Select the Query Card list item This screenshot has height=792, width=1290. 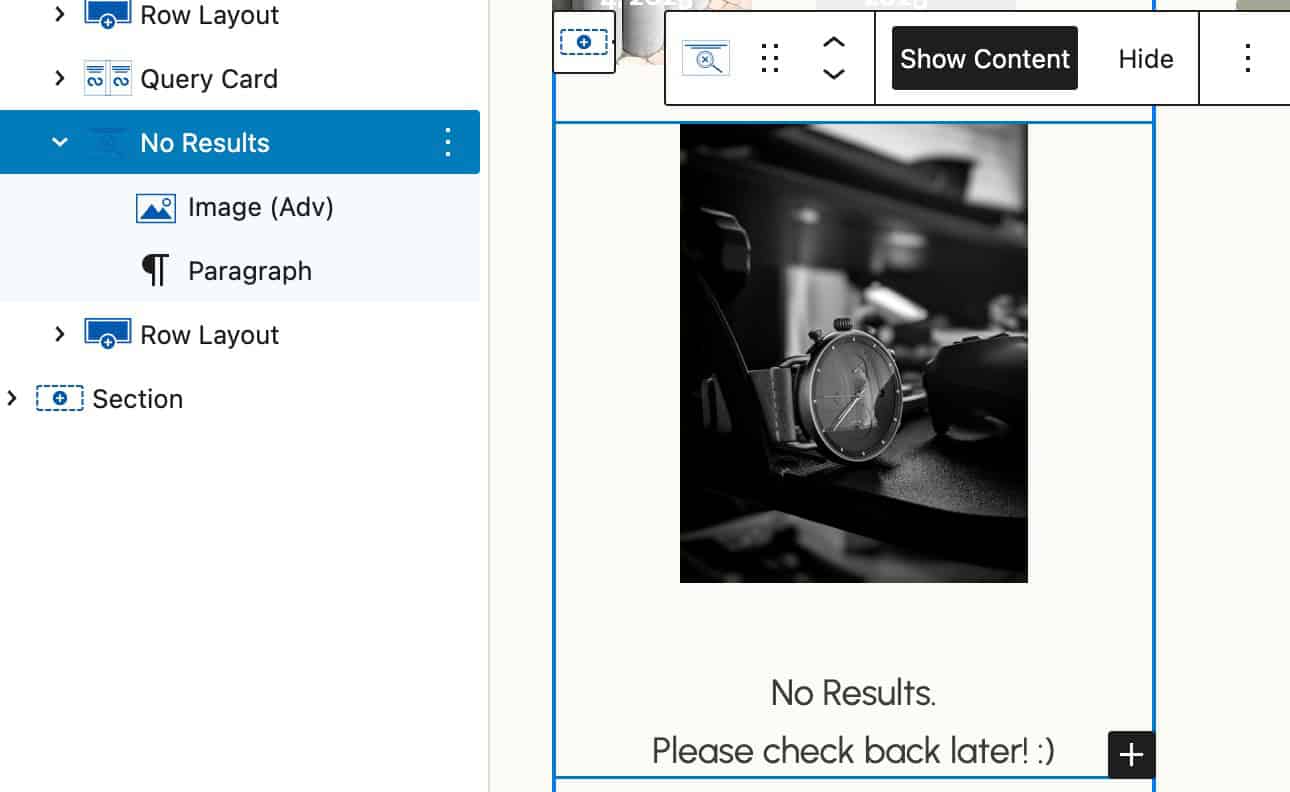[208, 79]
